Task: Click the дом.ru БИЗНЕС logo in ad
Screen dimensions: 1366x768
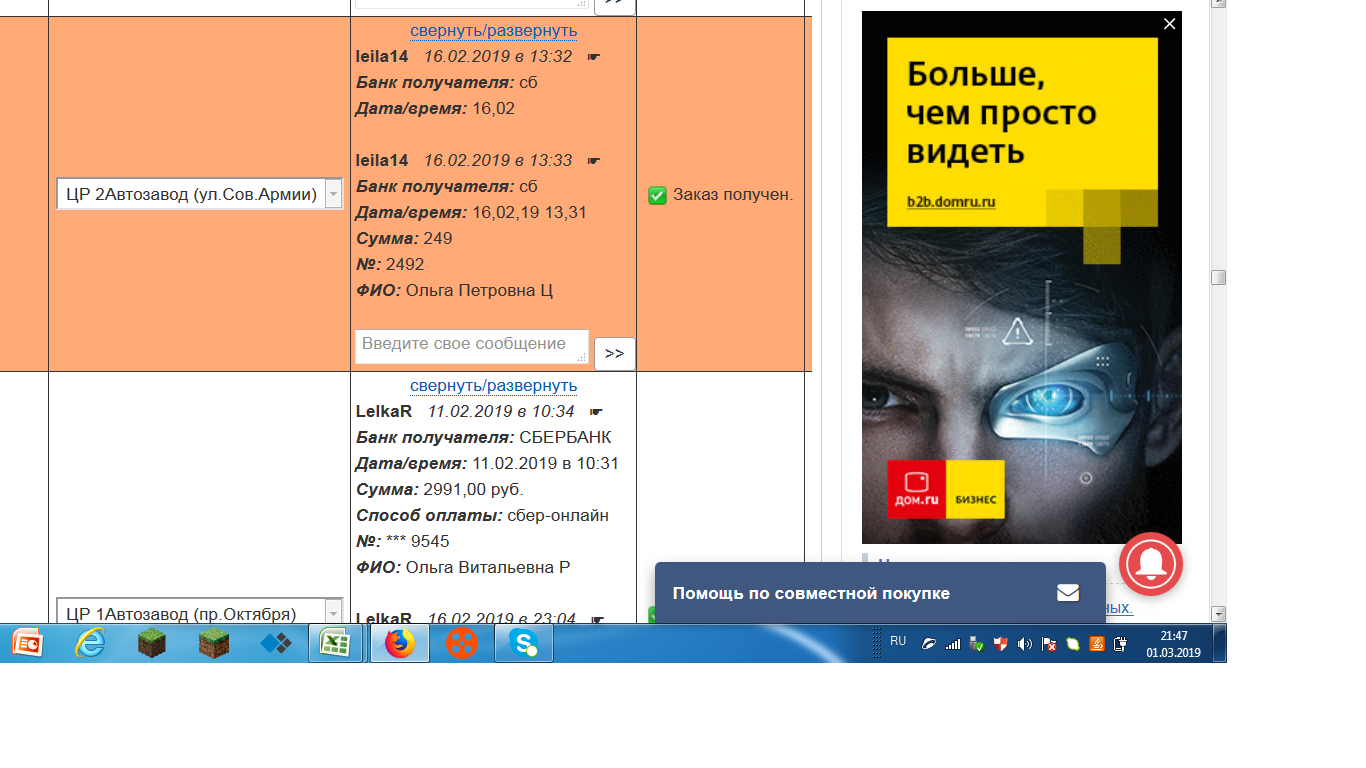Action: (x=946, y=489)
